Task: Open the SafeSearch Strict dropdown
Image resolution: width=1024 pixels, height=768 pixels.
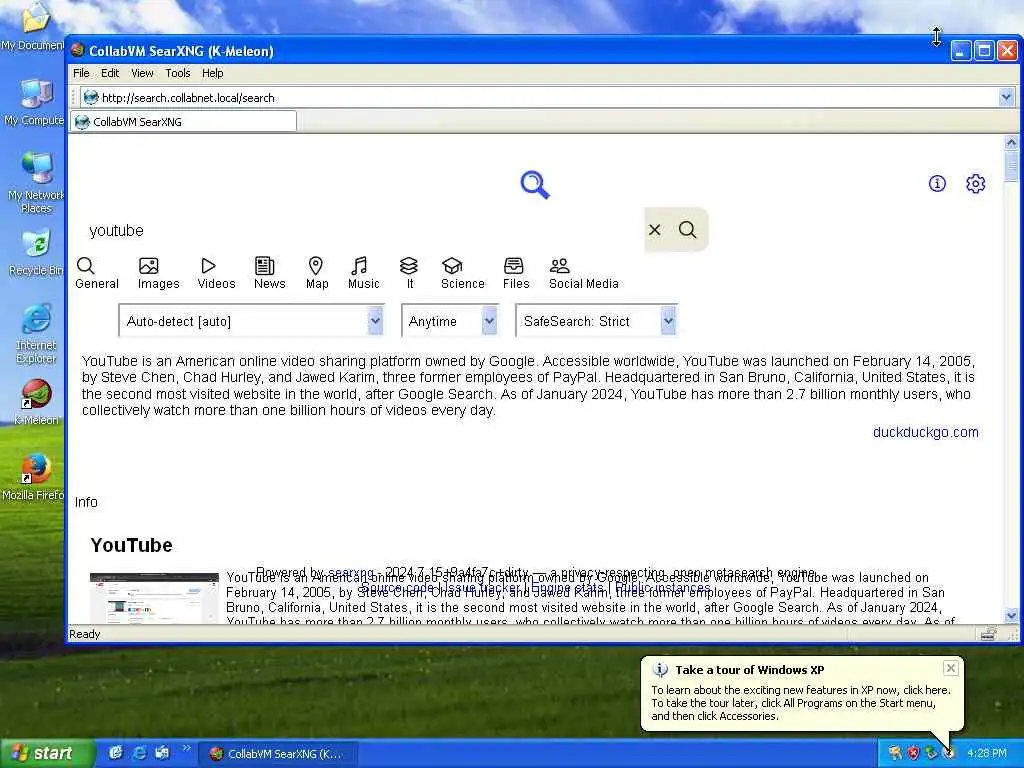Action: click(596, 321)
